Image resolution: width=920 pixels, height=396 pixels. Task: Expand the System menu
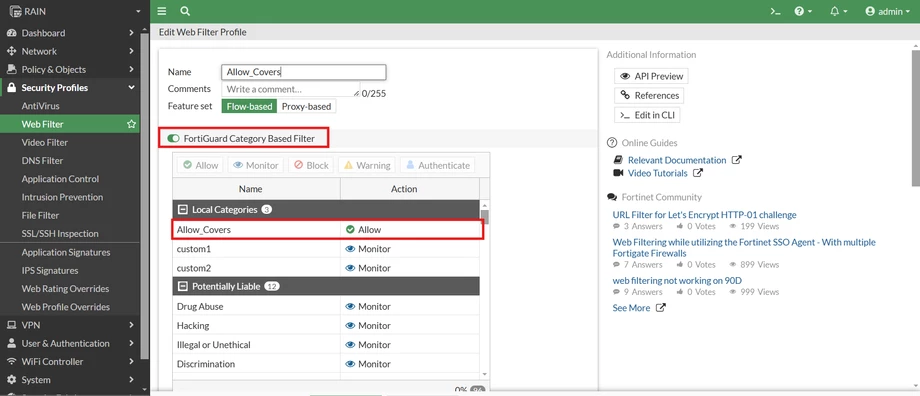pyautogui.click(x=70, y=380)
